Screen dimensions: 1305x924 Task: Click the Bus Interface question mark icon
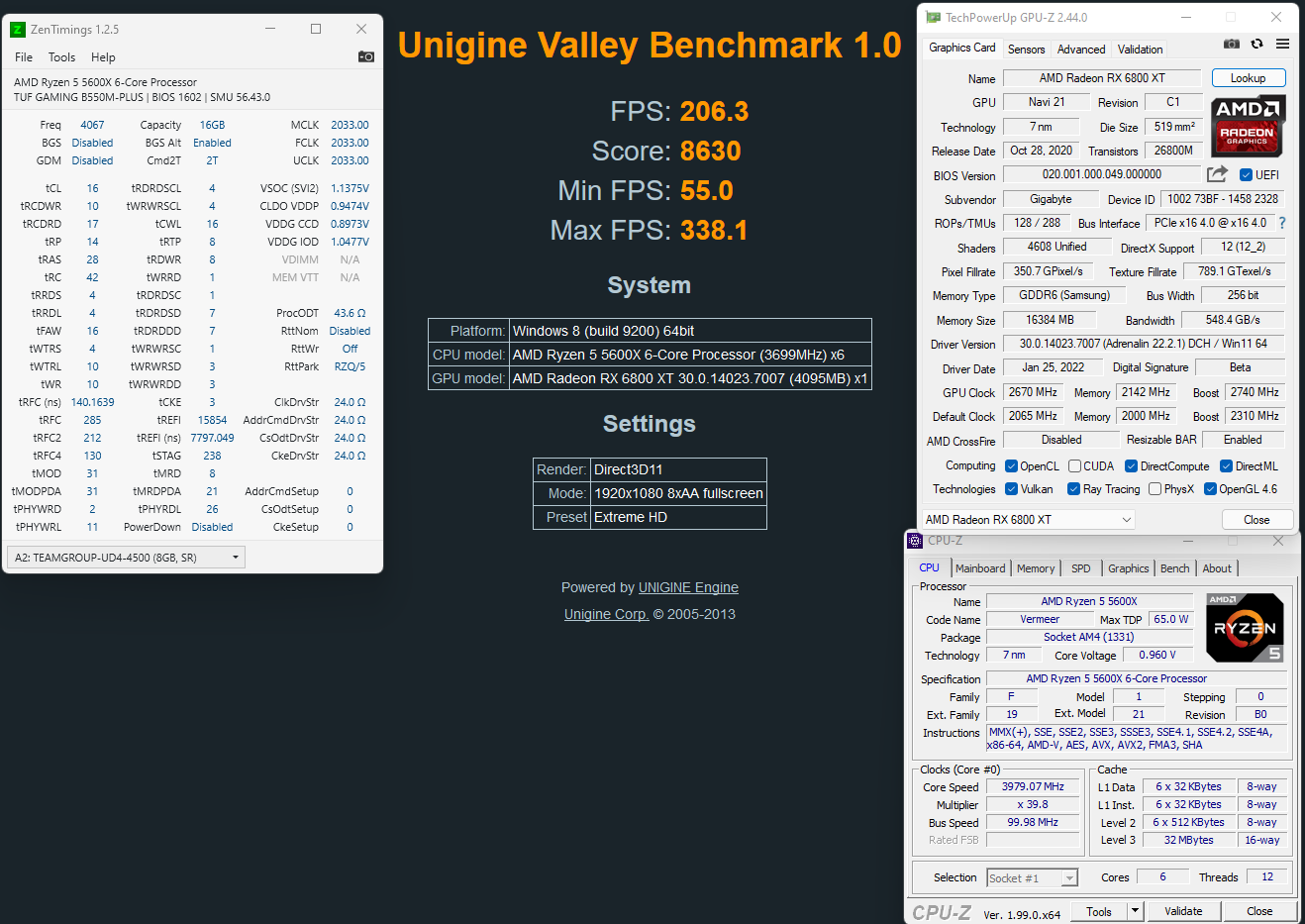click(x=1282, y=223)
